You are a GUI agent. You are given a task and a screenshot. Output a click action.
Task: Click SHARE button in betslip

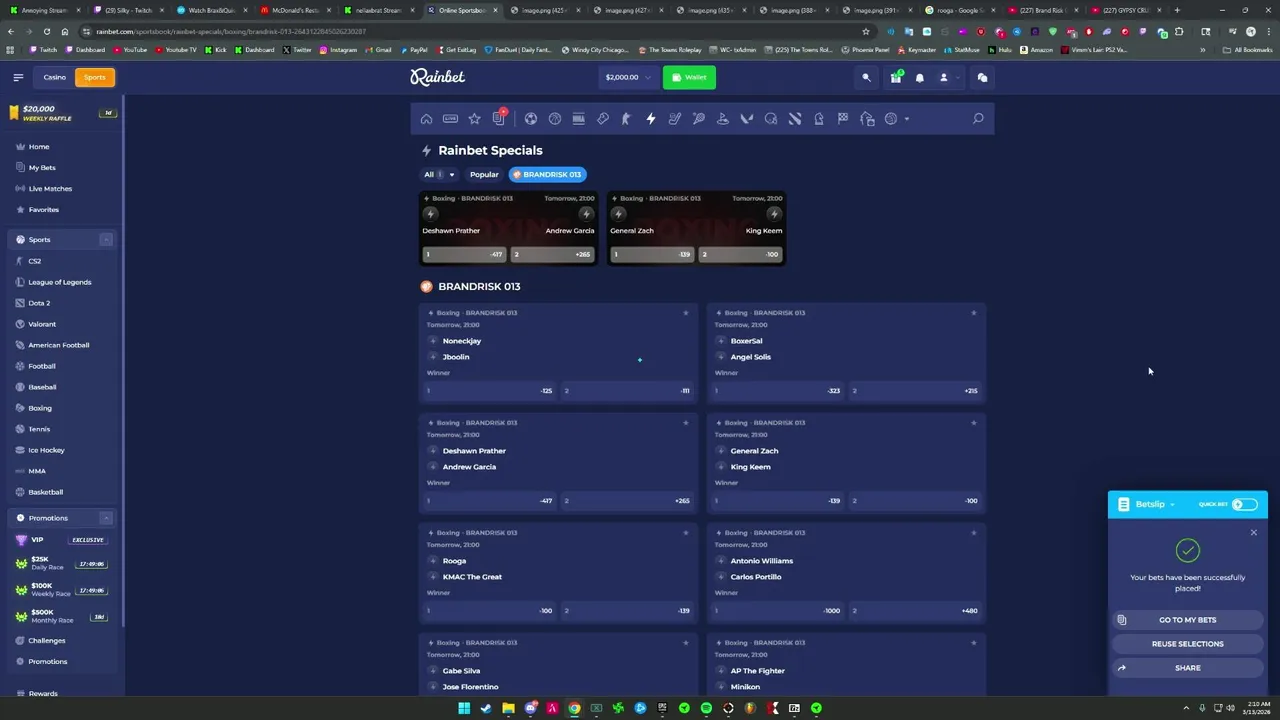pyautogui.click(x=1187, y=668)
